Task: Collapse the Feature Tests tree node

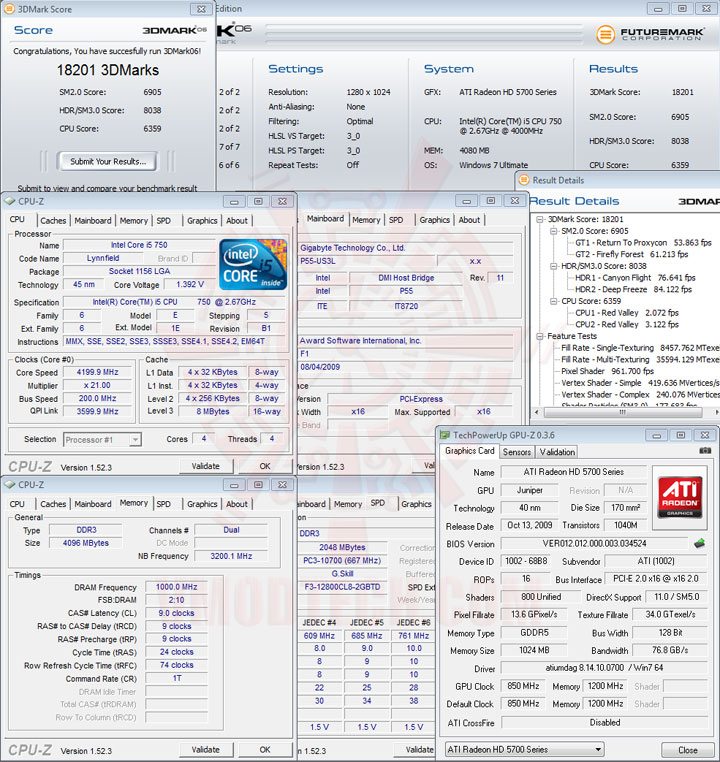Action: [540, 336]
